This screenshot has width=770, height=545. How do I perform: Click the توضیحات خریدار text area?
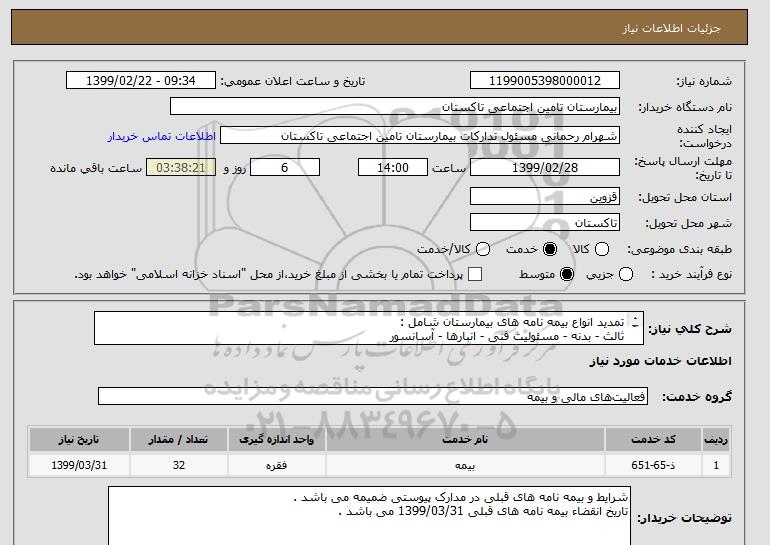[x=369, y=516]
